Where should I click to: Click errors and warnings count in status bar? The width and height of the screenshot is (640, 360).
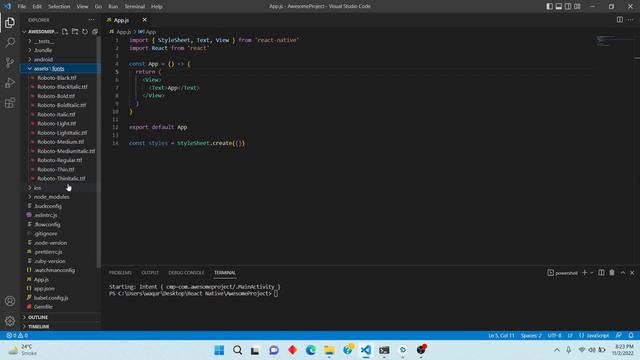pyautogui.click(x=17, y=335)
